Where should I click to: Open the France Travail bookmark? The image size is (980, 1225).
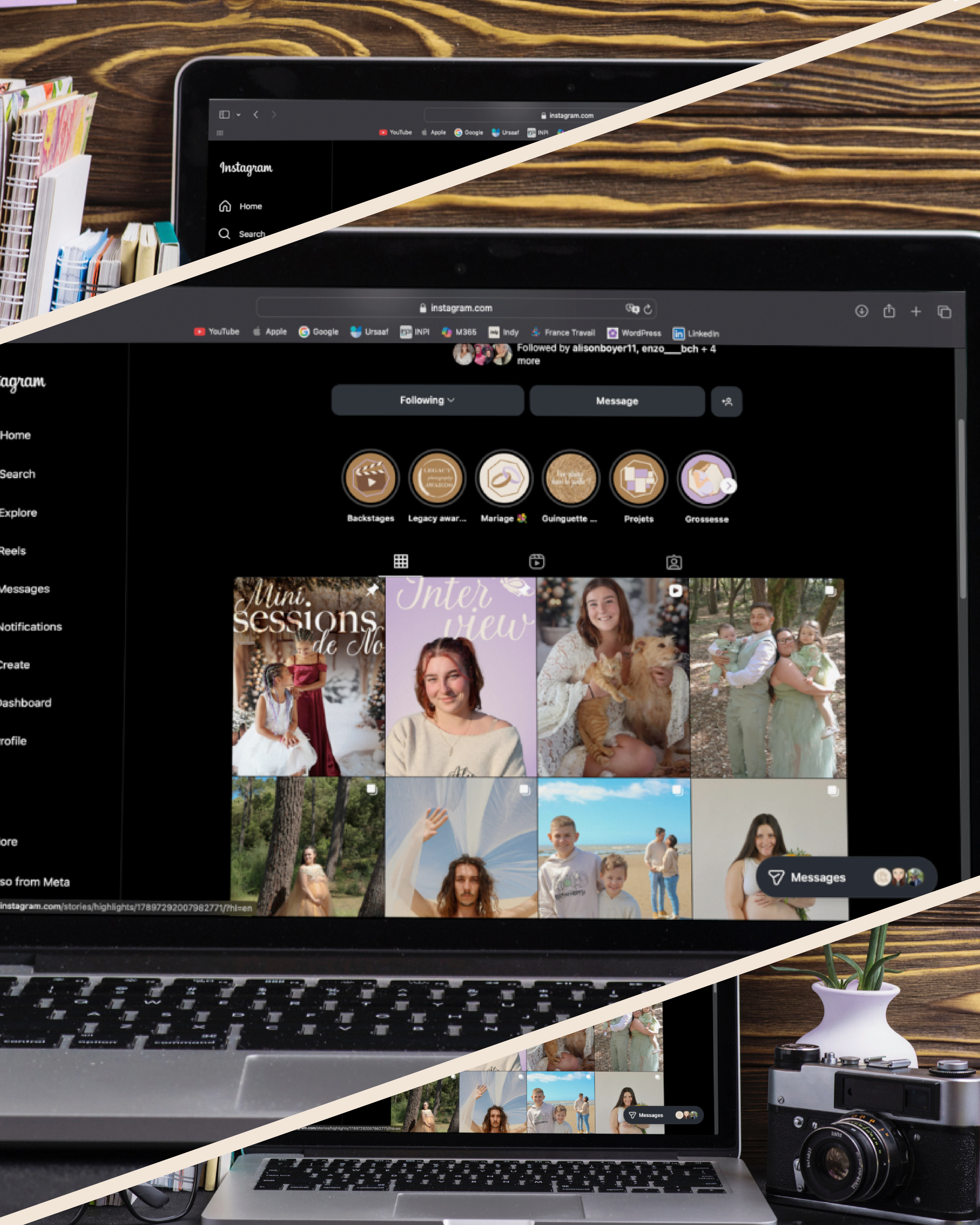coord(563,332)
